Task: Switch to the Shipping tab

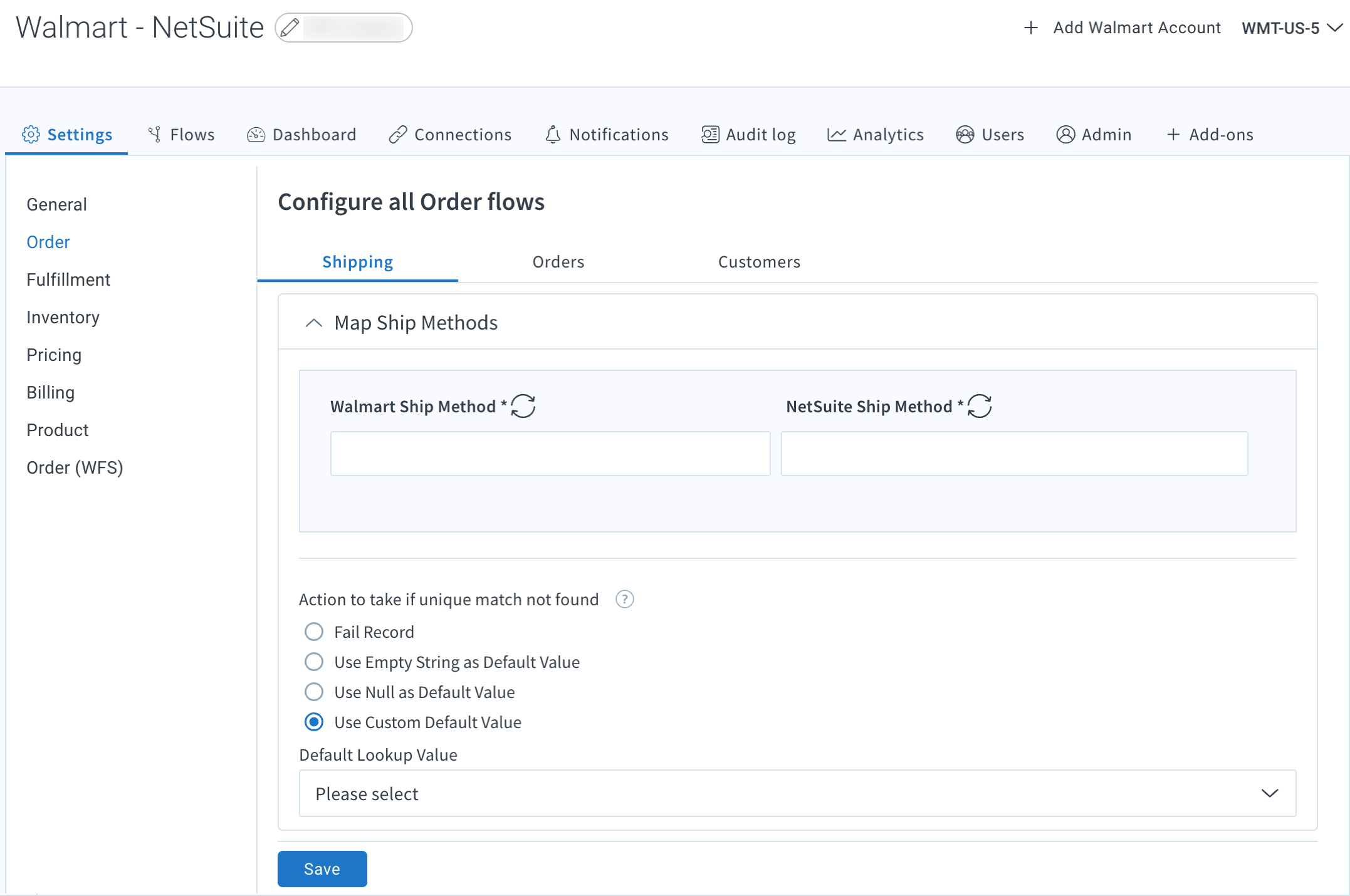Action: coord(358,262)
